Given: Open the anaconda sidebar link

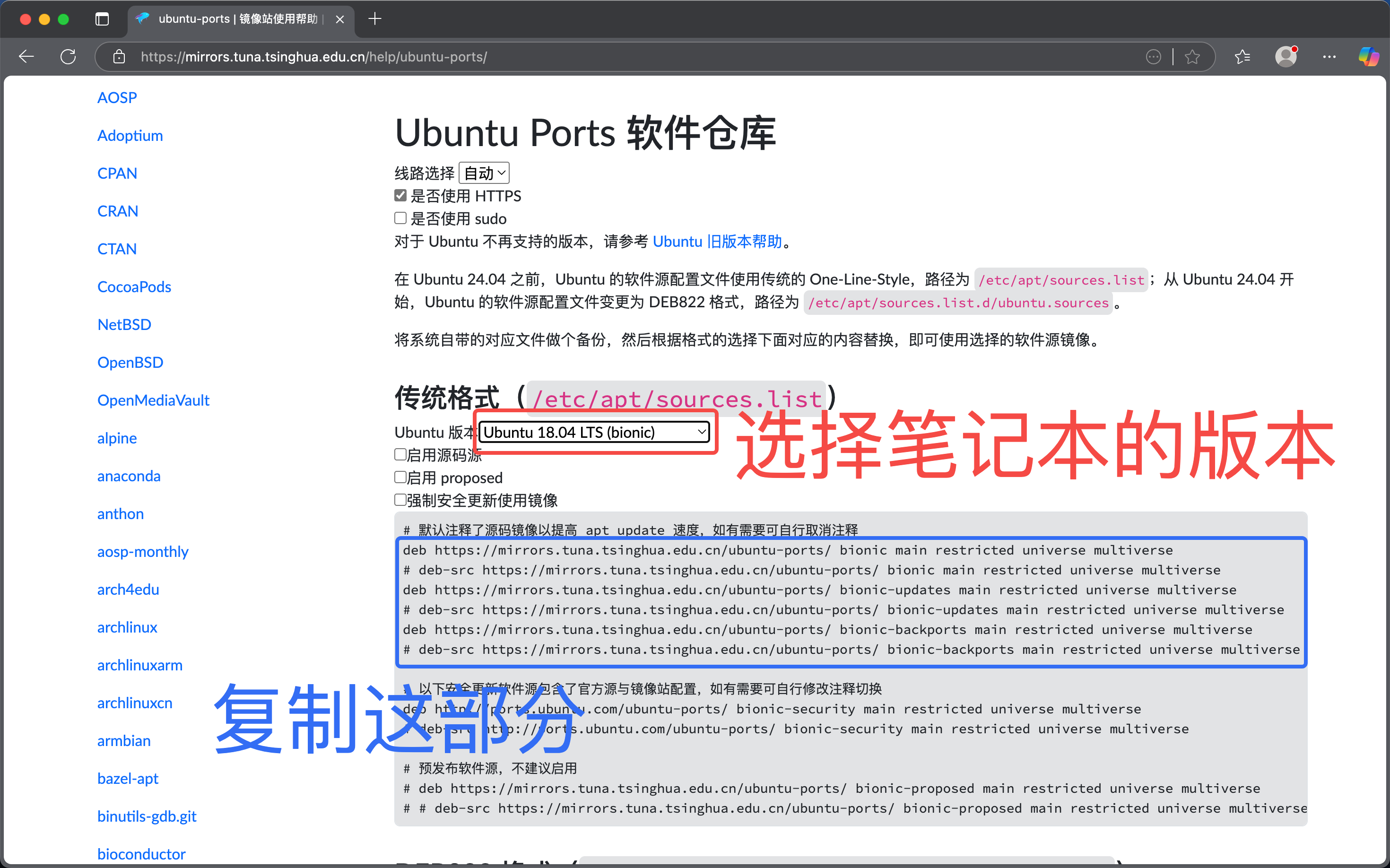Looking at the screenshot, I should [129, 476].
